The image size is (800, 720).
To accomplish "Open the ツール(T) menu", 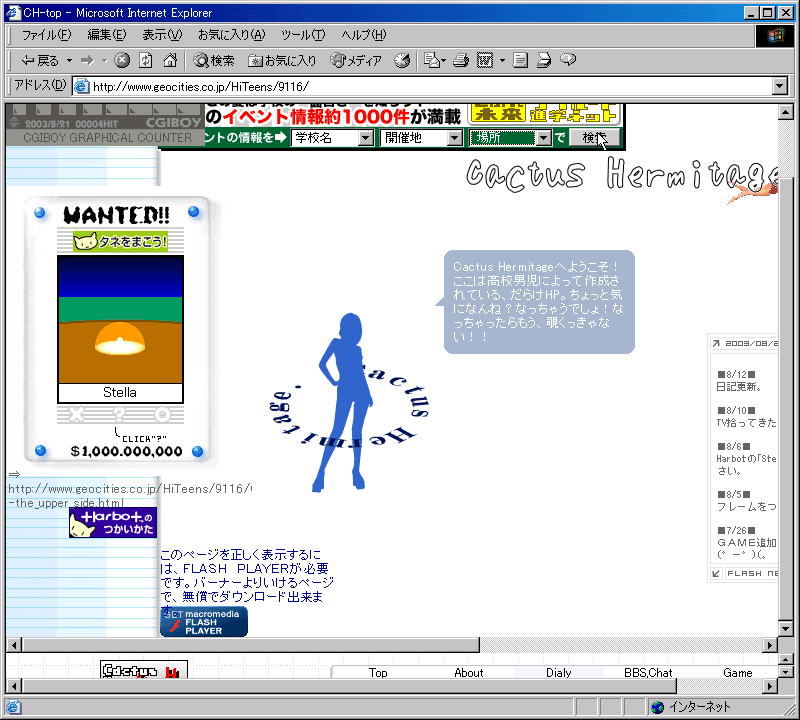I will 303,35.
